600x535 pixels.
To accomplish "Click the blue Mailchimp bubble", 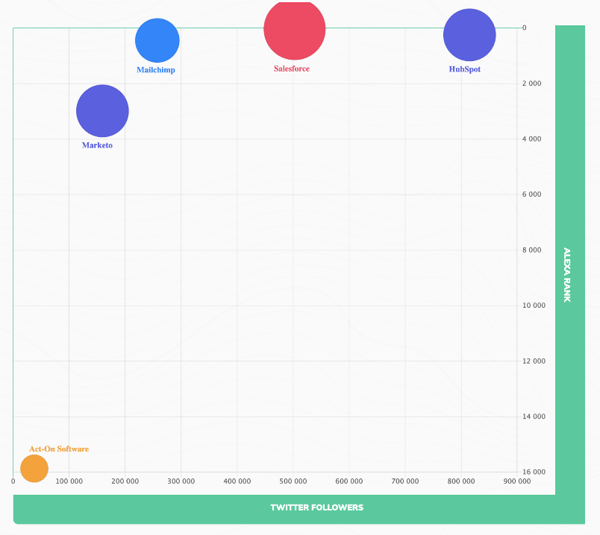I will 157,40.
